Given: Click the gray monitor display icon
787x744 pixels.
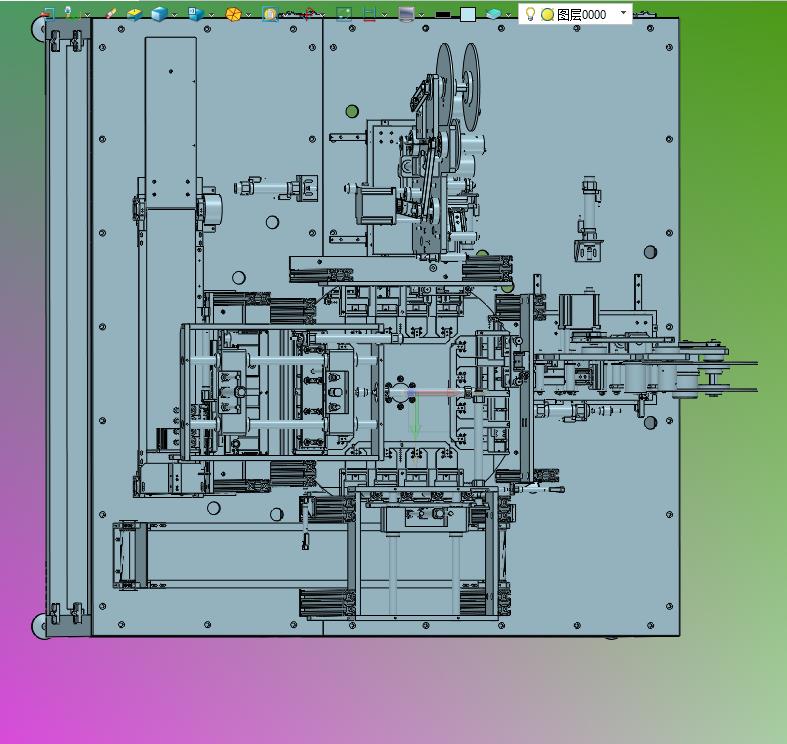Looking at the screenshot, I should pyautogui.click(x=406, y=15).
